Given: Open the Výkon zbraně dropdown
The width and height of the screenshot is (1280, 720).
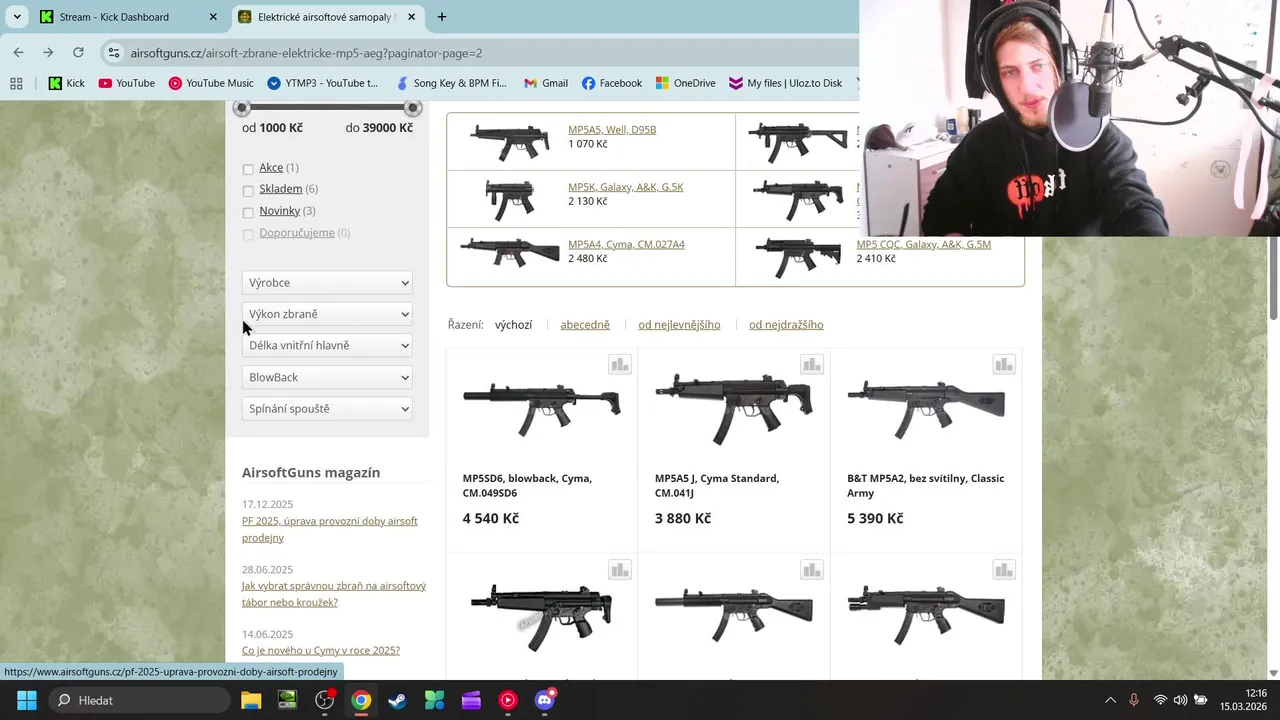Looking at the screenshot, I should pyautogui.click(x=327, y=314).
